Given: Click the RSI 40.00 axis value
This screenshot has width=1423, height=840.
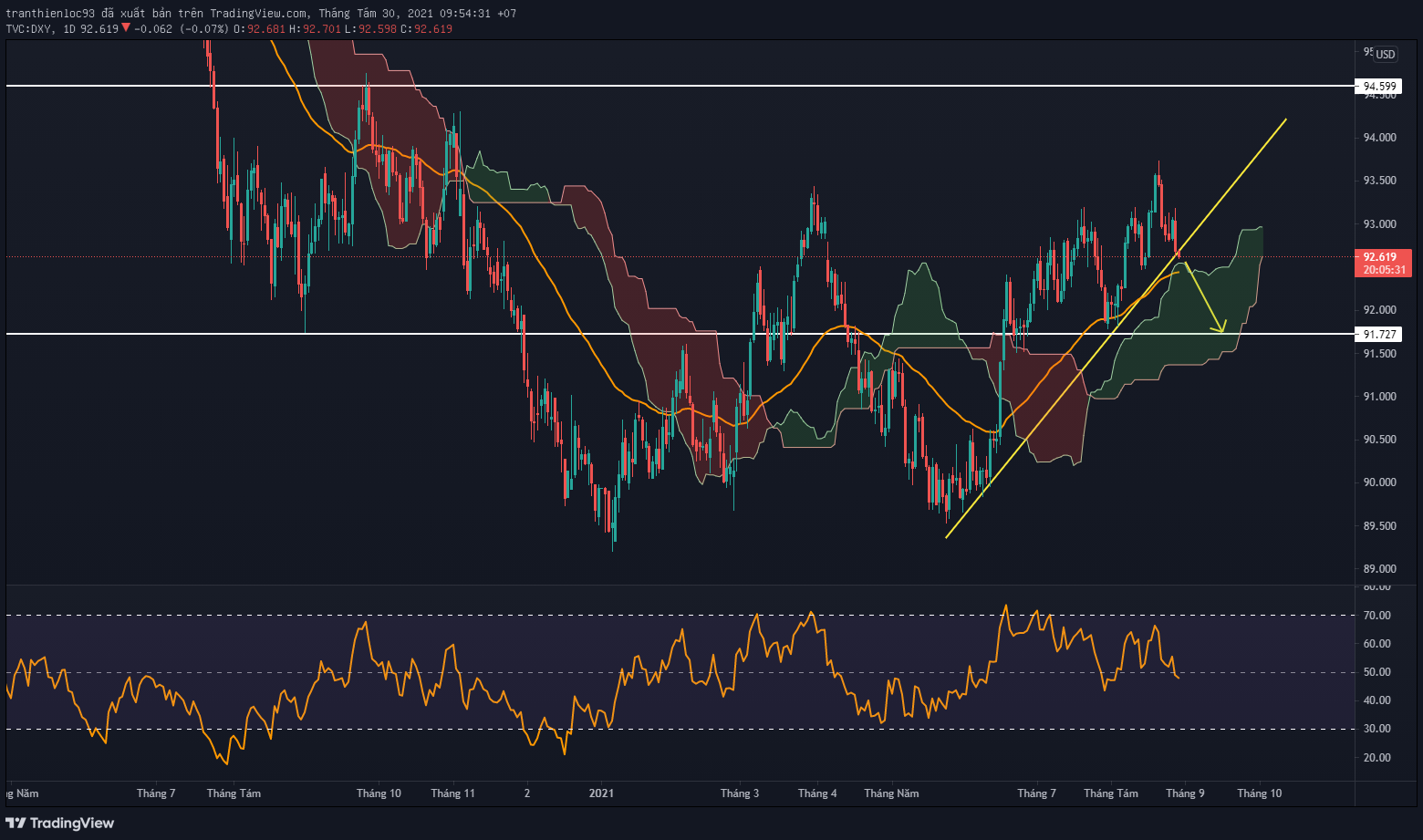Looking at the screenshot, I should click(1377, 700).
